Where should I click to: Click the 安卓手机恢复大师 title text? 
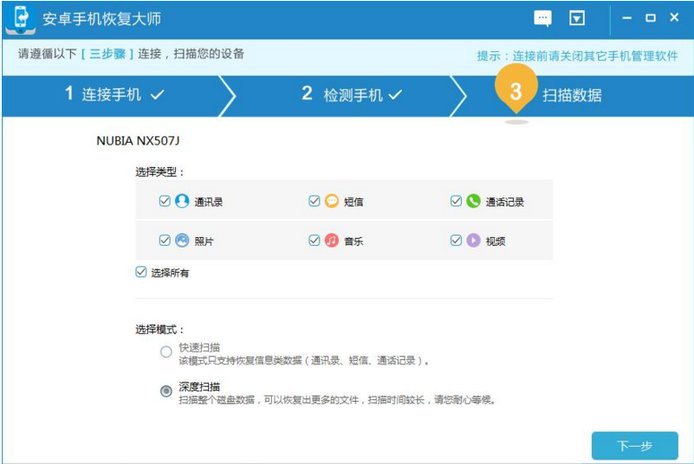click(102, 19)
